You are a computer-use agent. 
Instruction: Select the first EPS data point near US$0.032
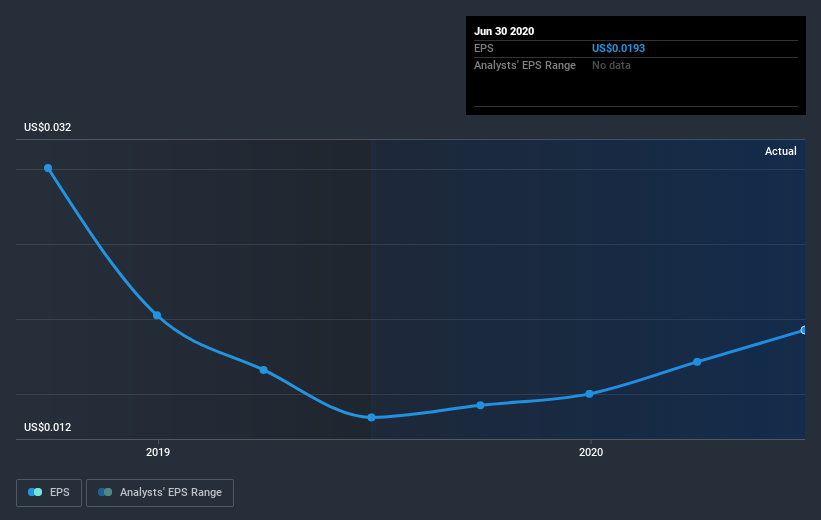(48, 168)
